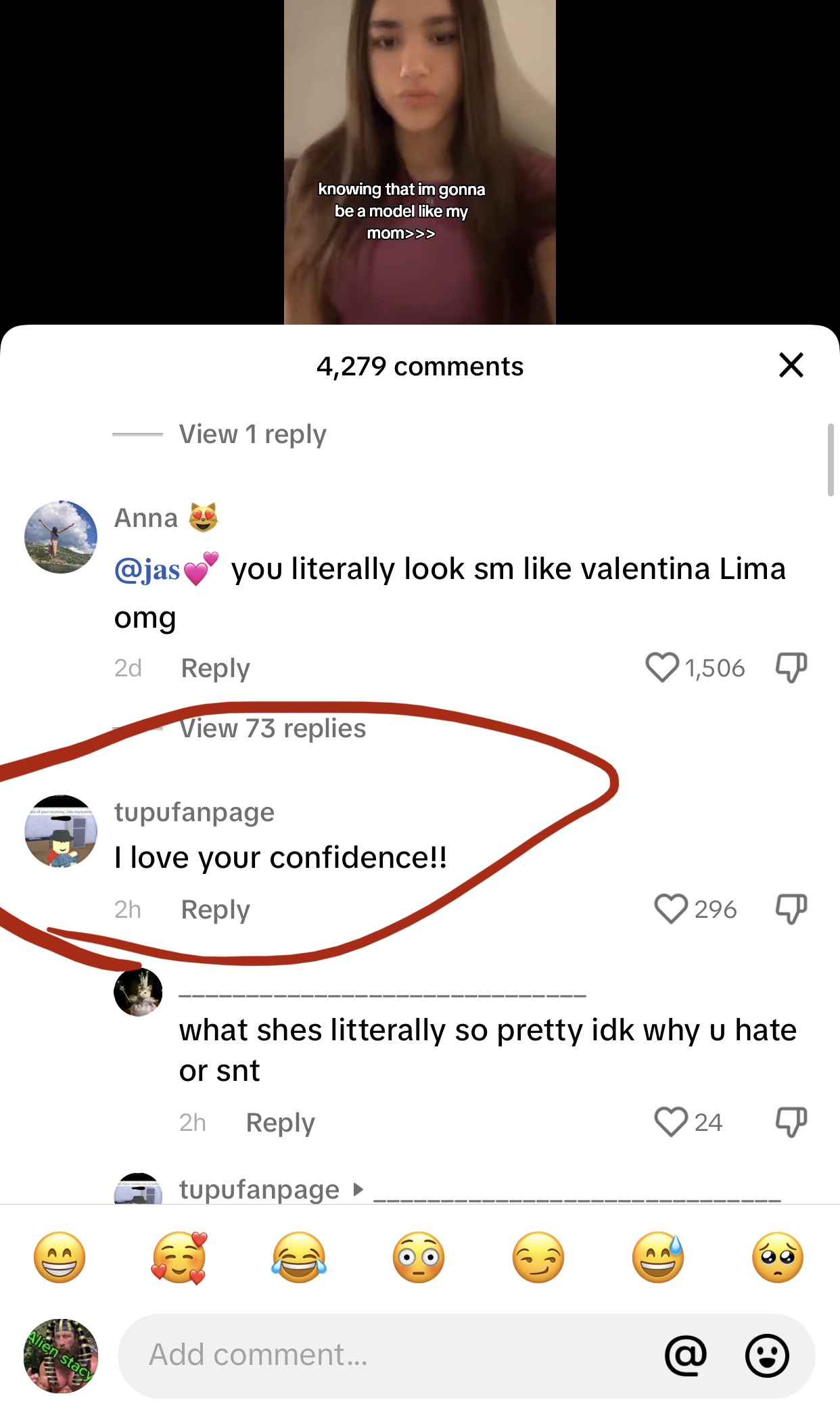Viewport: 840px width, 1415px height.
Task: Dislike tupufanpage's confidence comment
Action: click(791, 909)
